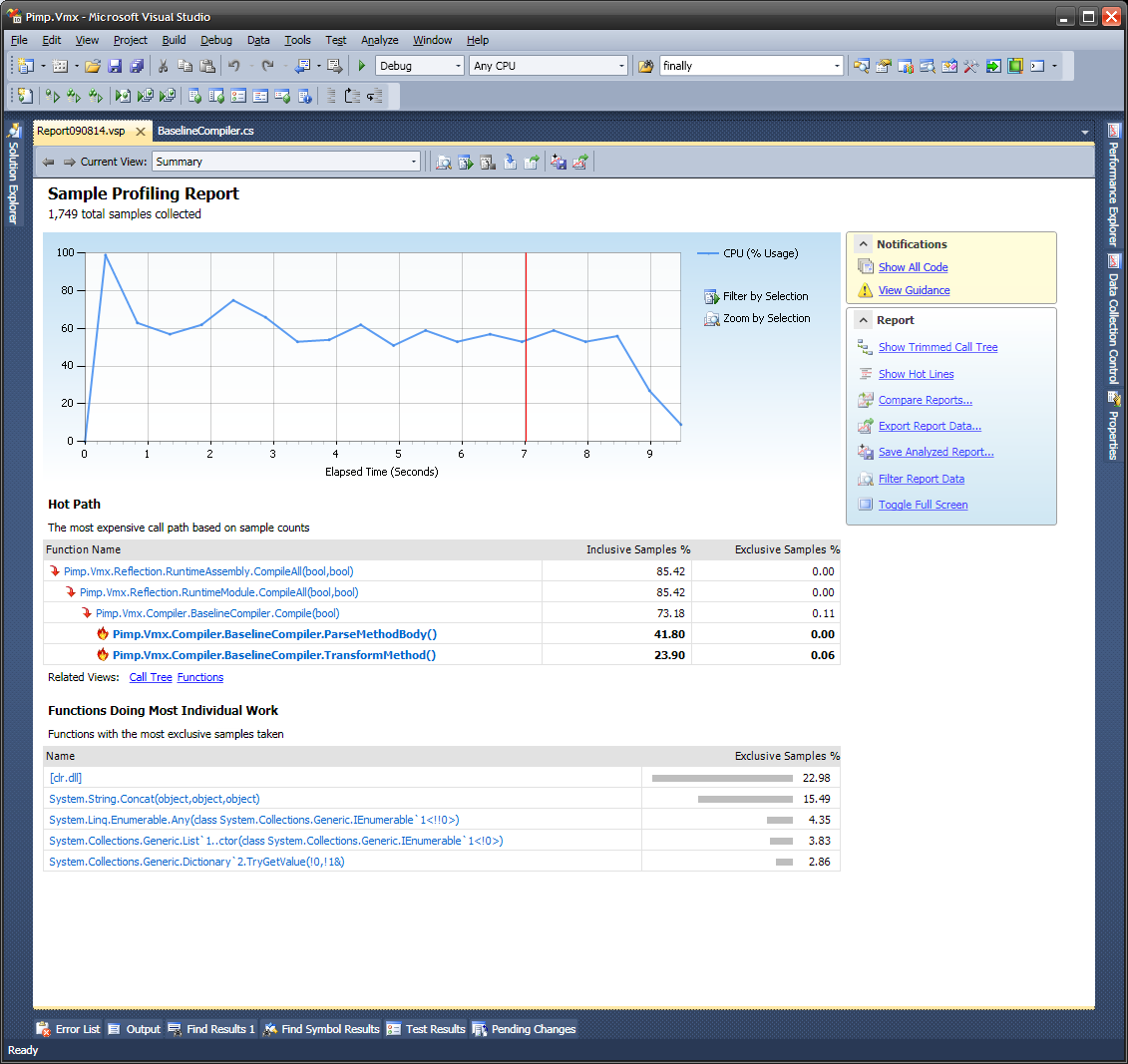Click the Show Hot Lines link
1128x1064 pixels.
[x=916, y=374]
